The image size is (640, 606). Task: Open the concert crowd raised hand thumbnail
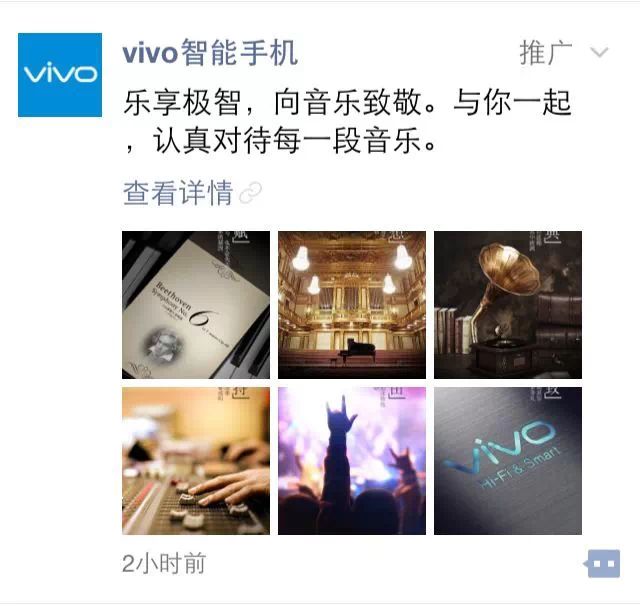point(352,461)
